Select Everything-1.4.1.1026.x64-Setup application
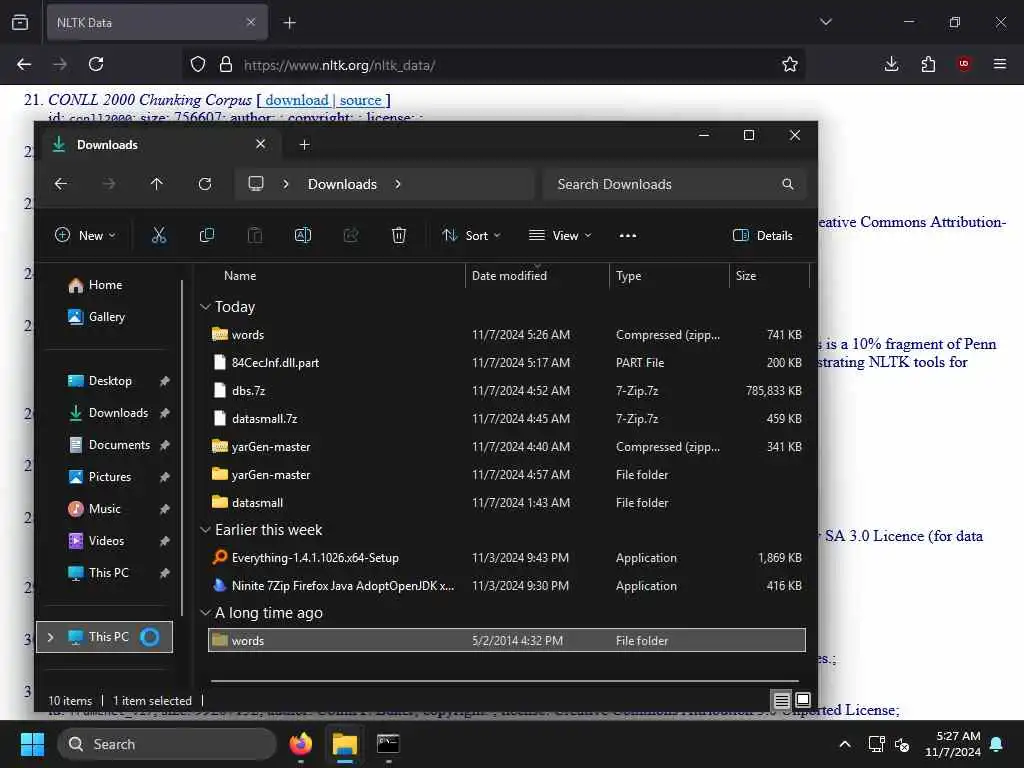Image resolution: width=1024 pixels, height=768 pixels. [507, 558]
